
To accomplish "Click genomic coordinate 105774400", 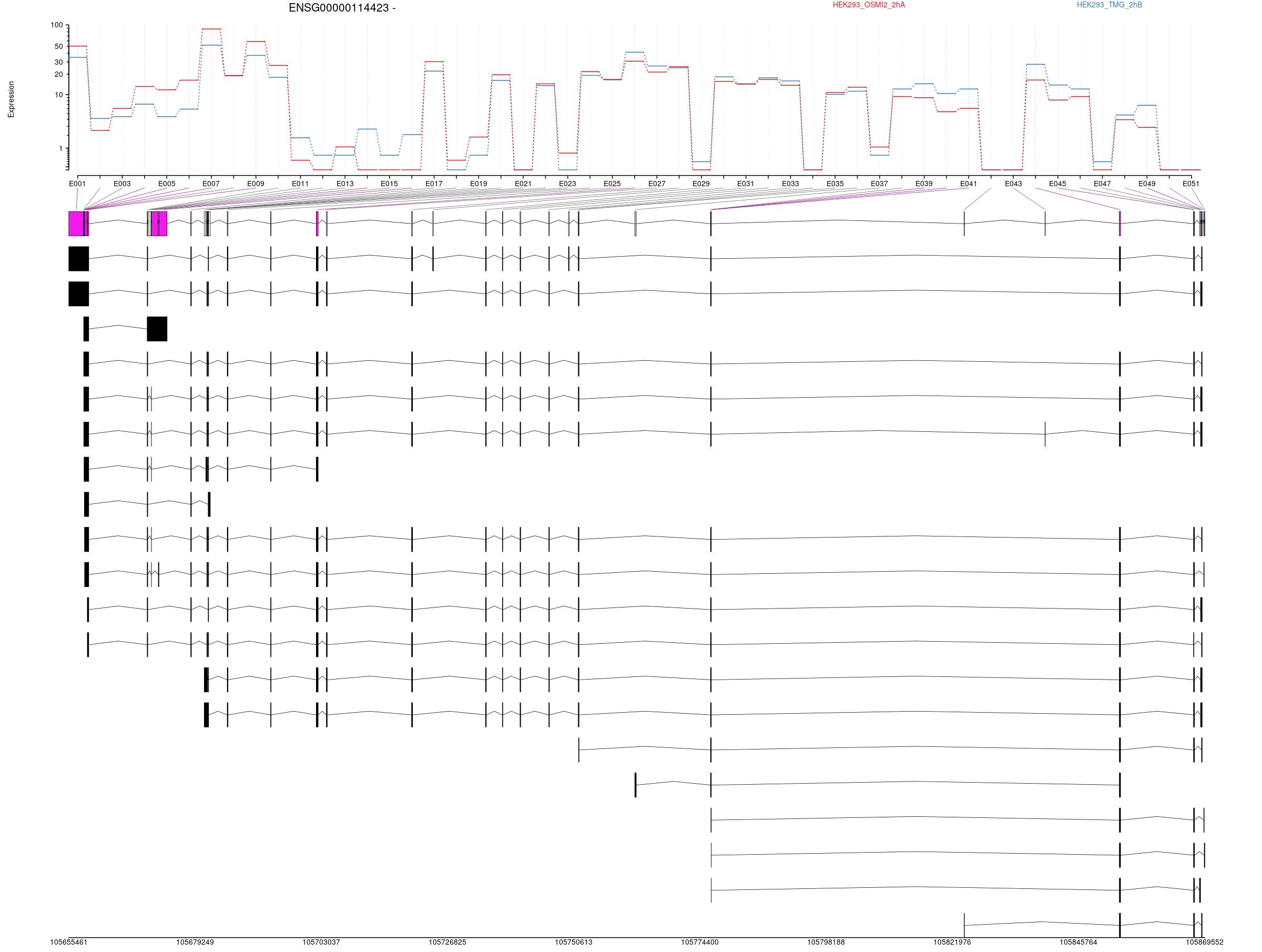I will click(700, 943).
